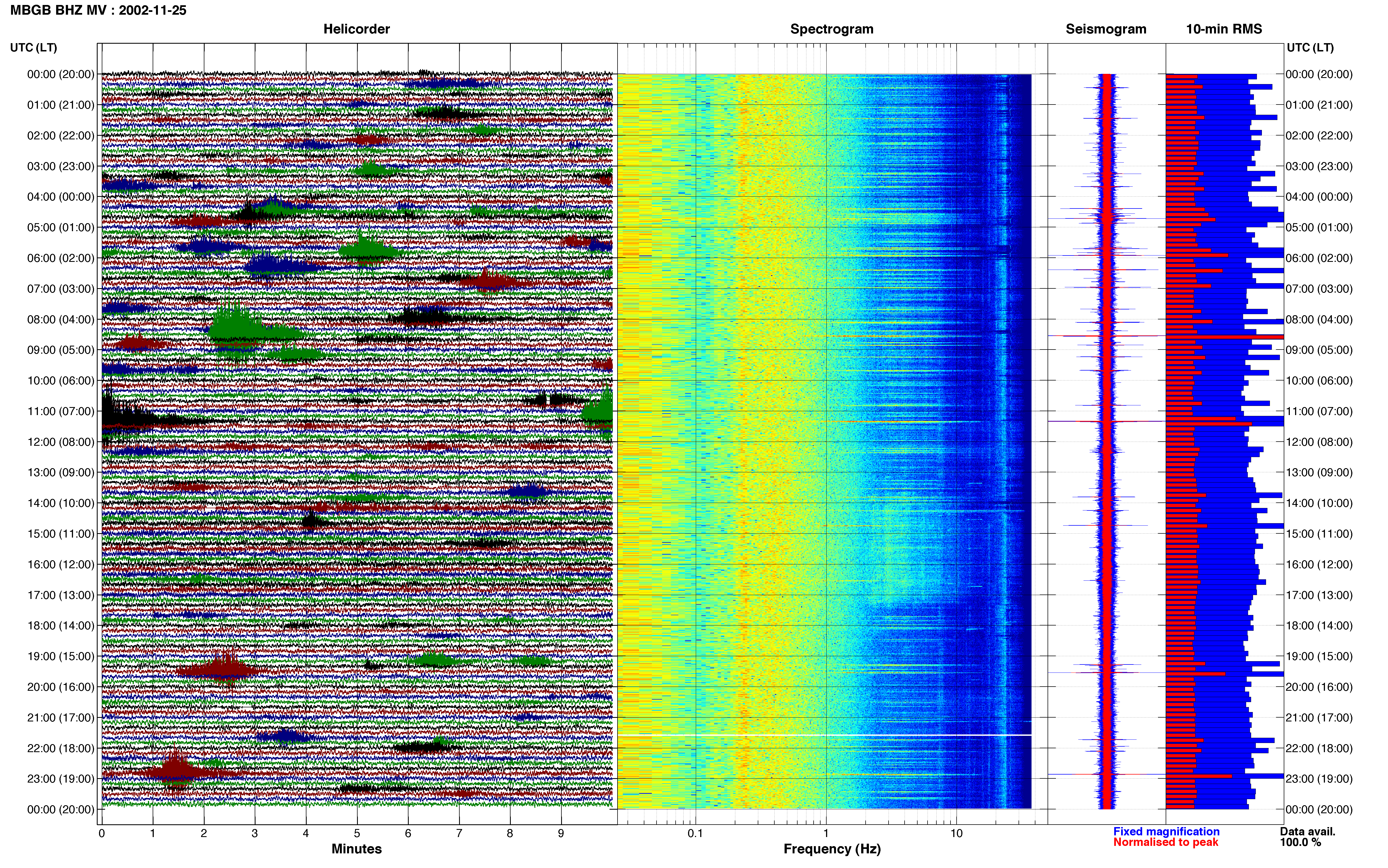Viewport: 1388px width, 868px height.
Task: Click 12:00 (08:00) on the RMS time axis
Action: pyautogui.click(x=1319, y=442)
